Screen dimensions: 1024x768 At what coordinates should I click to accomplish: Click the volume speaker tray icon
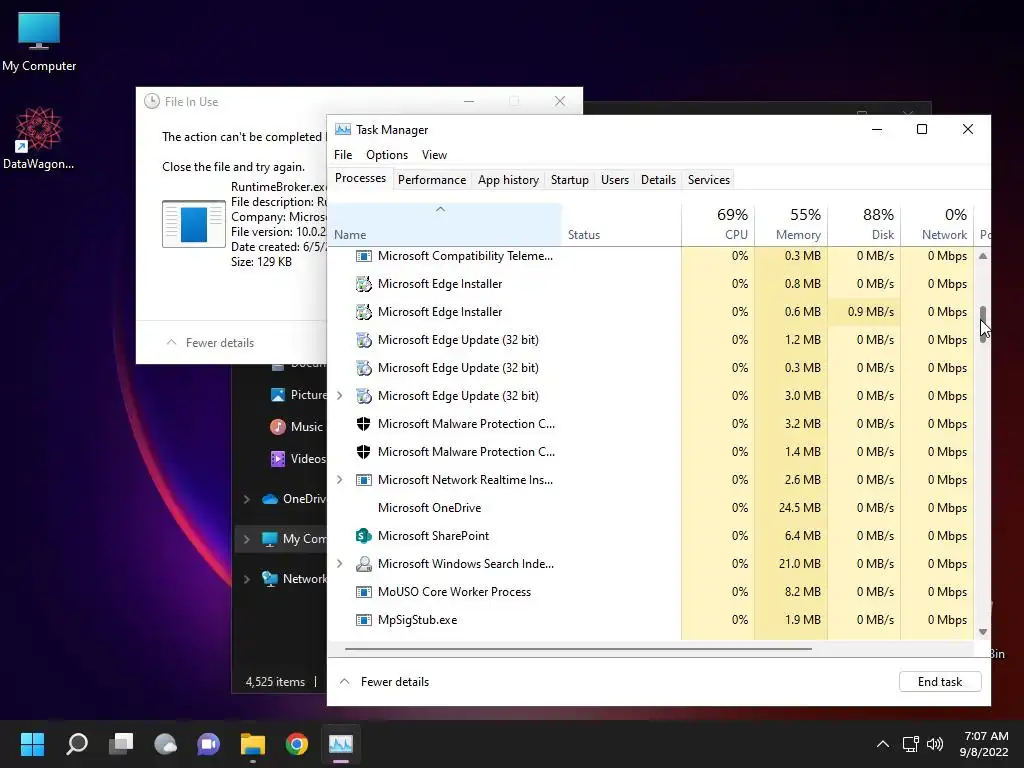[935, 744]
